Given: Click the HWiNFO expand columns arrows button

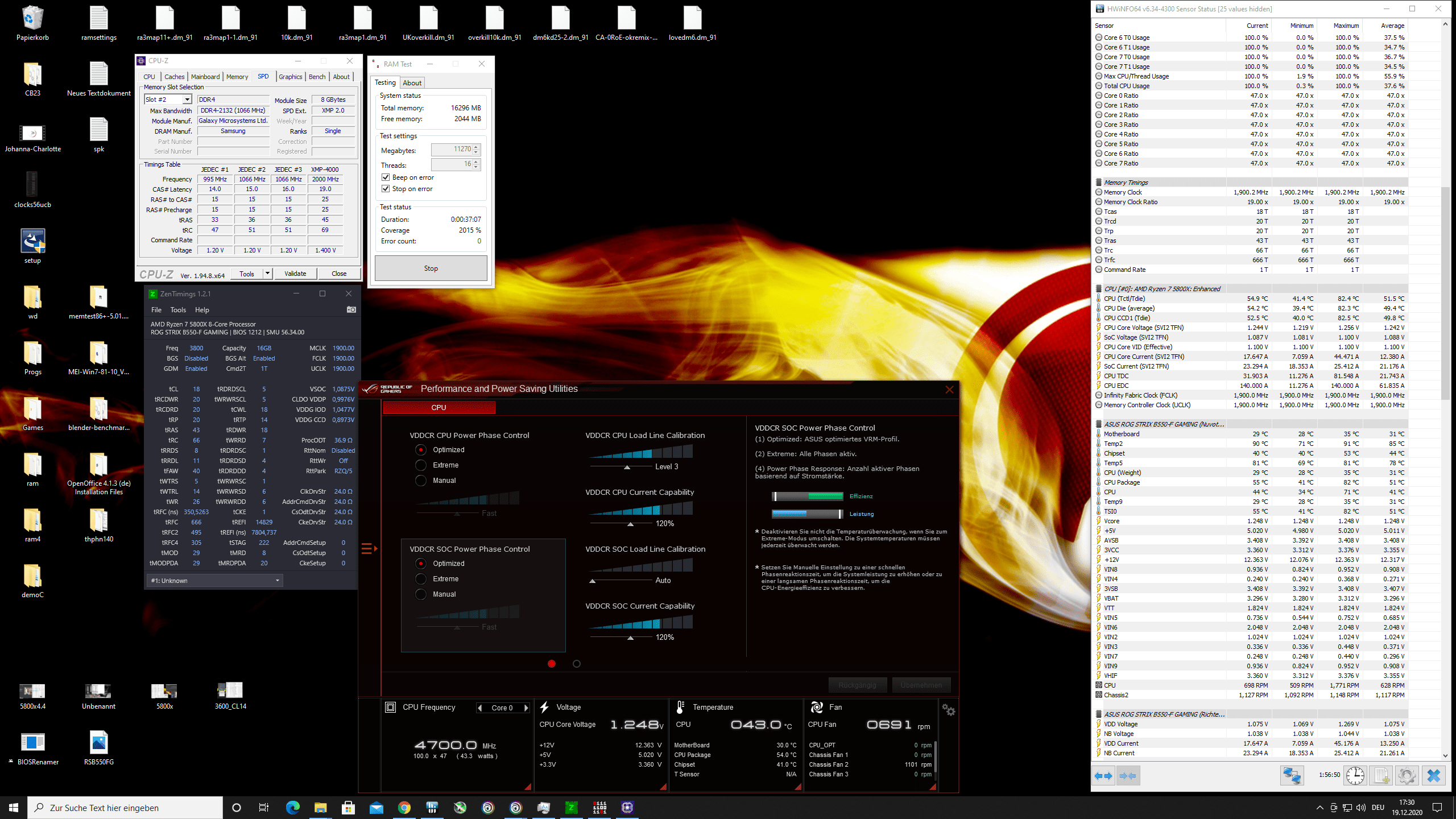Looking at the screenshot, I should [1104, 776].
